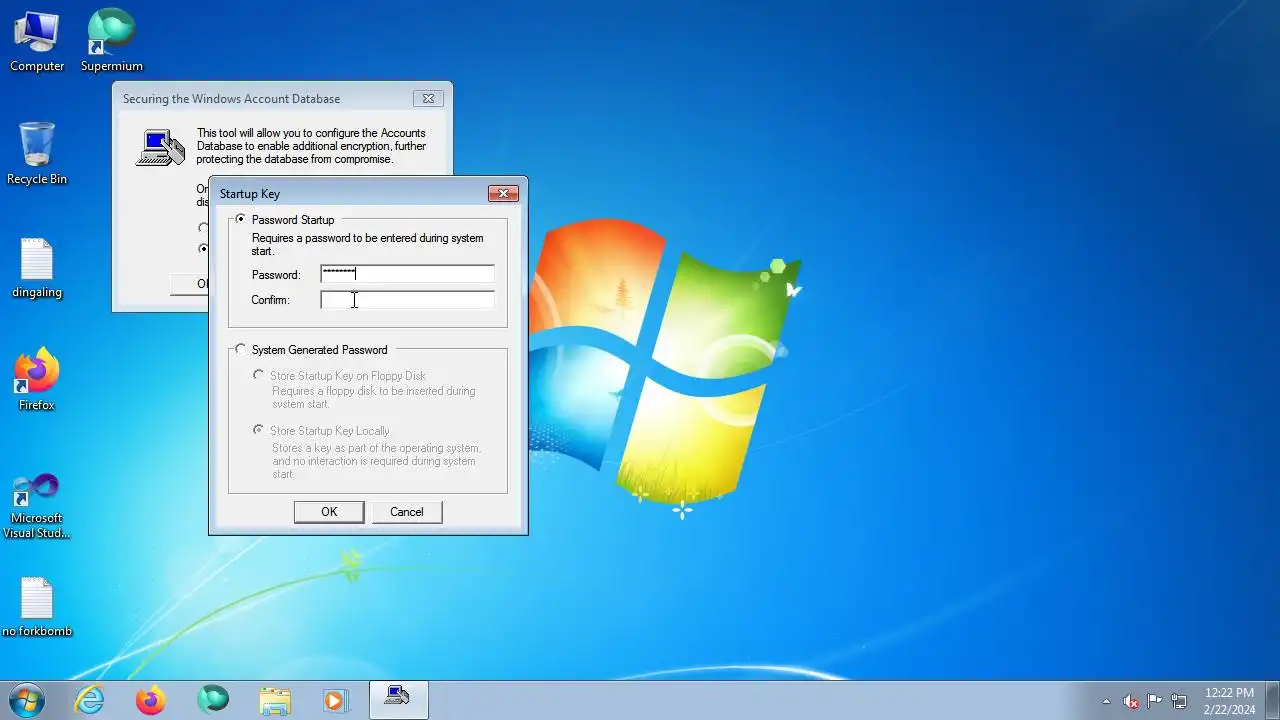The image size is (1280, 720).
Task: Open the Windows Start menu
Action: click(26, 700)
